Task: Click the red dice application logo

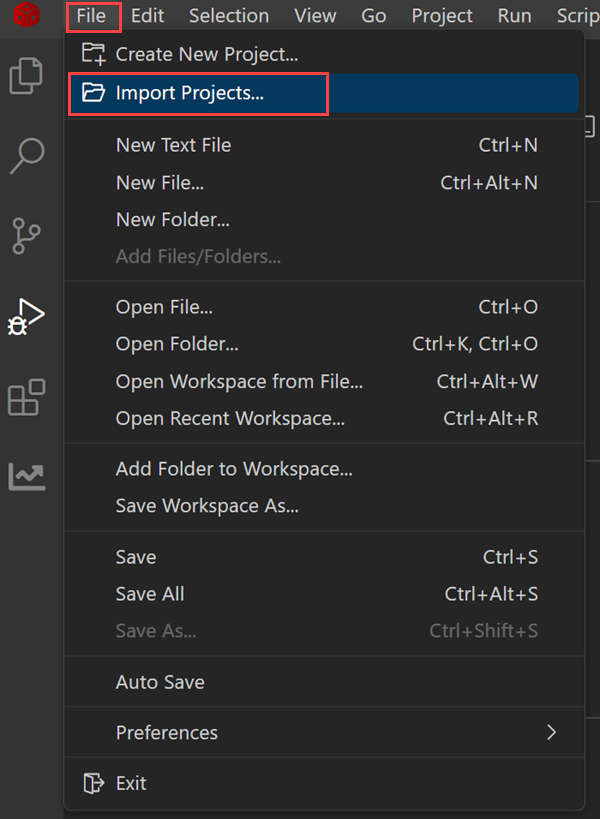Action: [26, 15]
